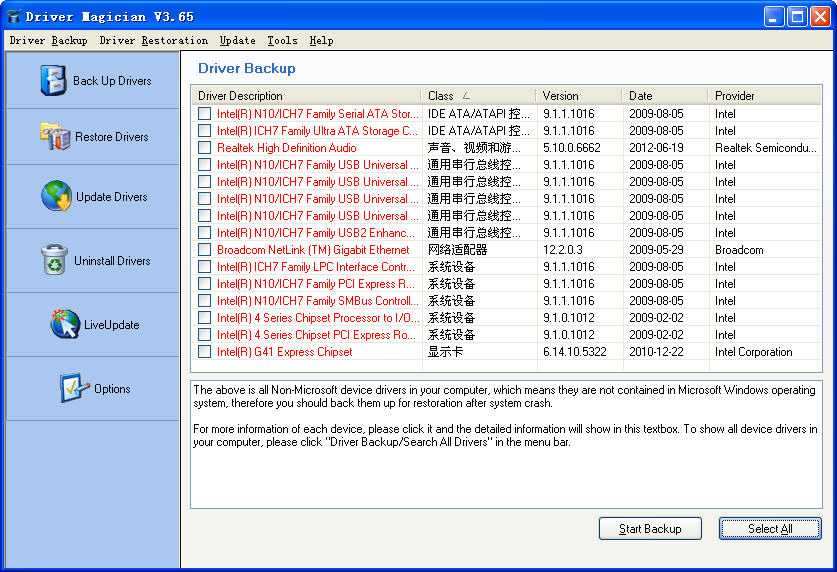Click version 5.10.0.6662 cell

tap(572, 148)
